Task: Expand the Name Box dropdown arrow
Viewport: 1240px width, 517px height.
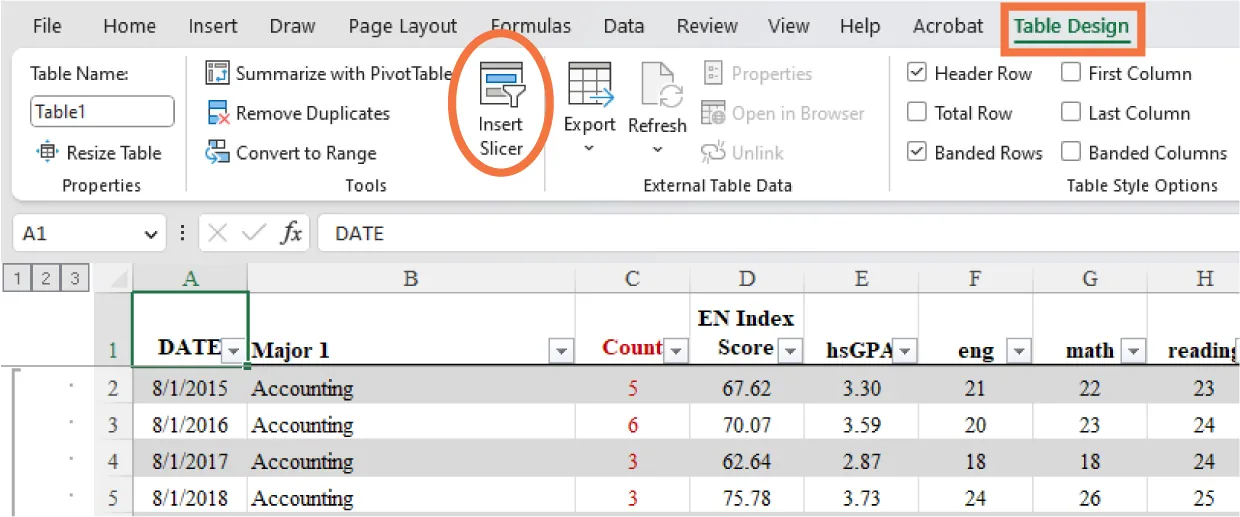Action: coord(151,234)
